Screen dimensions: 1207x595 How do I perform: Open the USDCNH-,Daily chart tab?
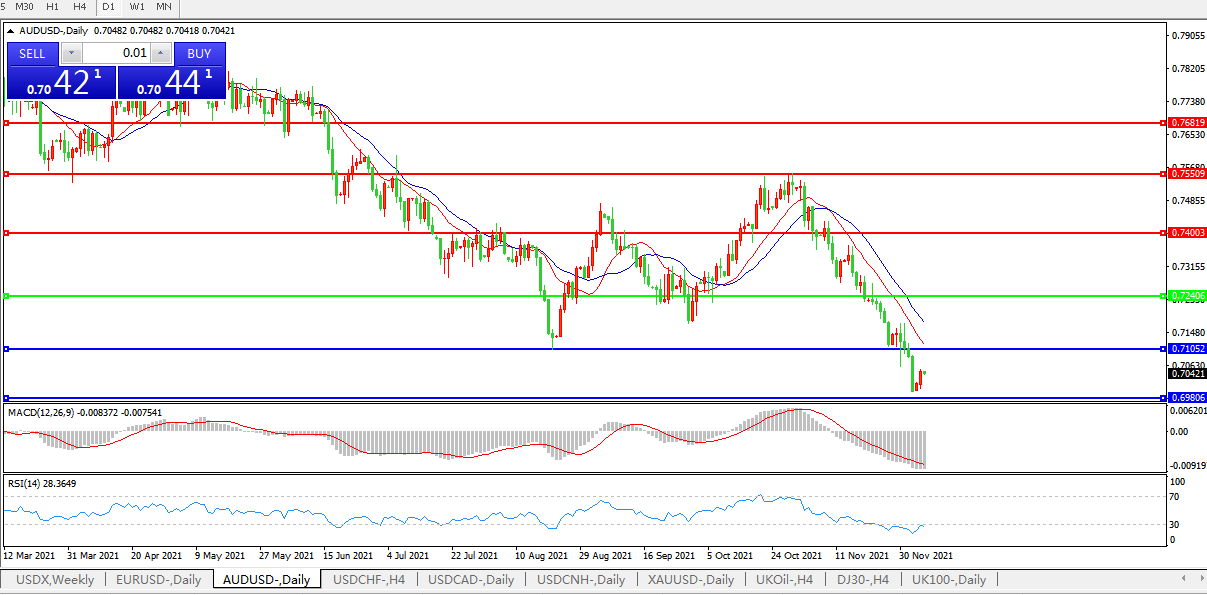click(x=581, y=580)
